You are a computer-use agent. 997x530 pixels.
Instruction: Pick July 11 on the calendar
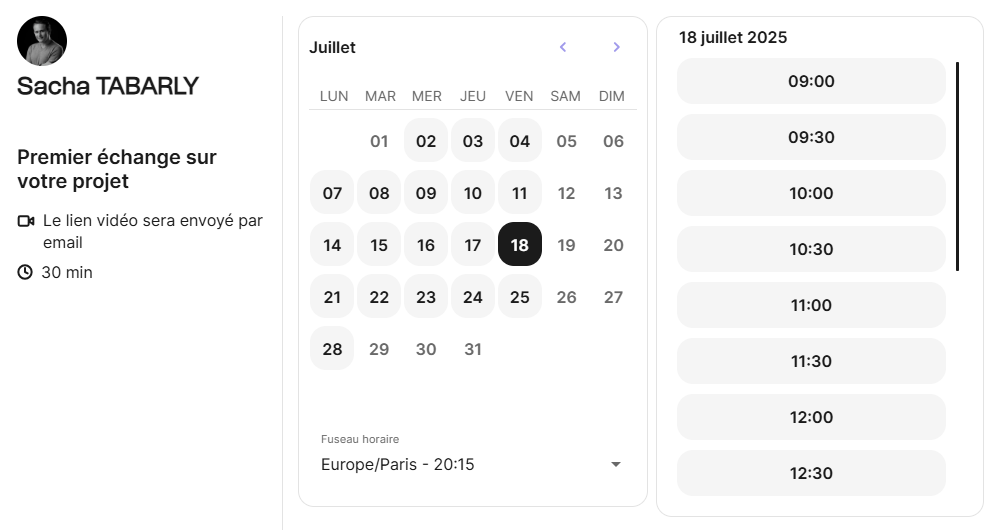(519, 193)
